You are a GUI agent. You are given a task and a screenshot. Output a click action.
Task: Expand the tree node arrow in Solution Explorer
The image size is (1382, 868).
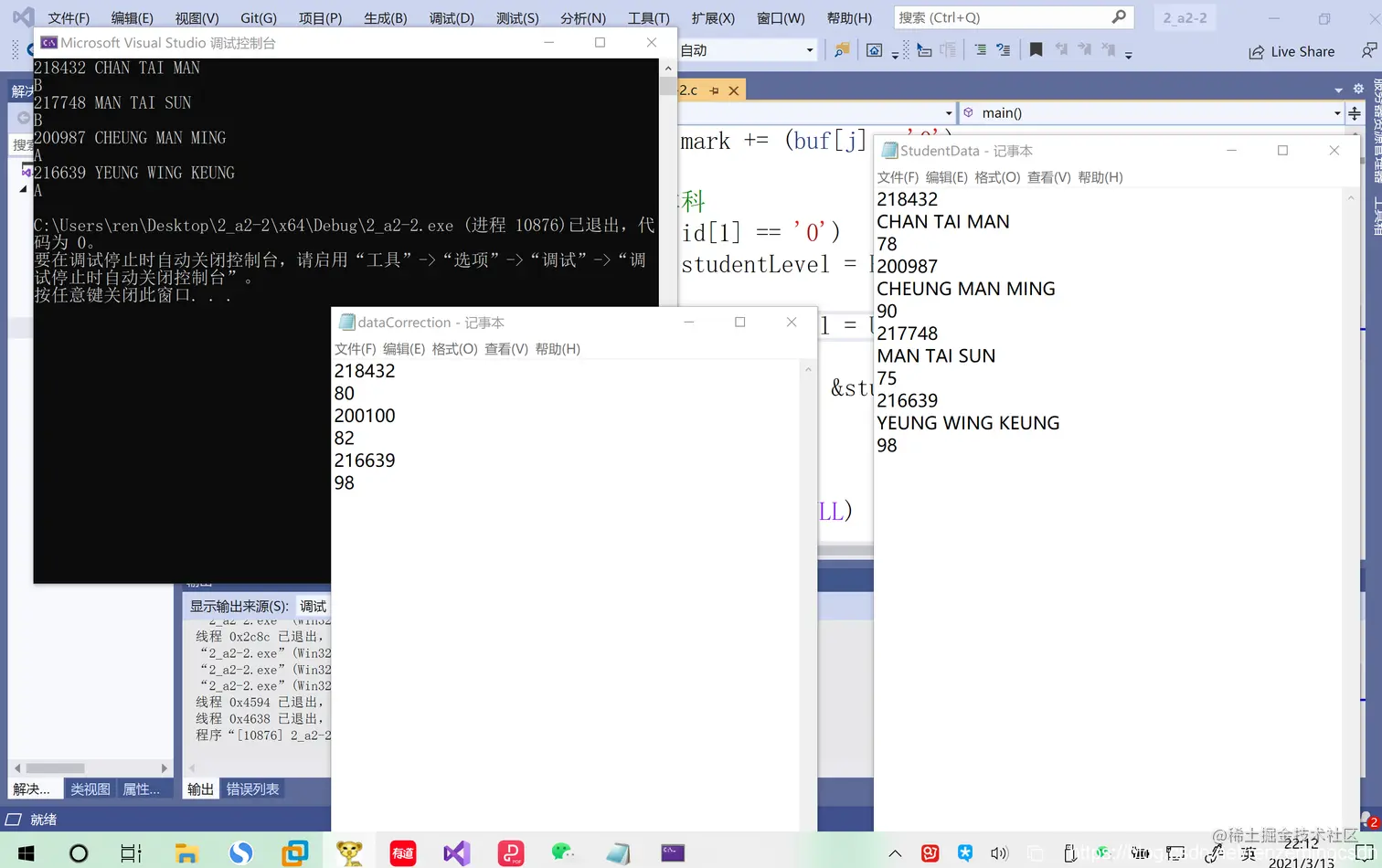tap(23, 189)
